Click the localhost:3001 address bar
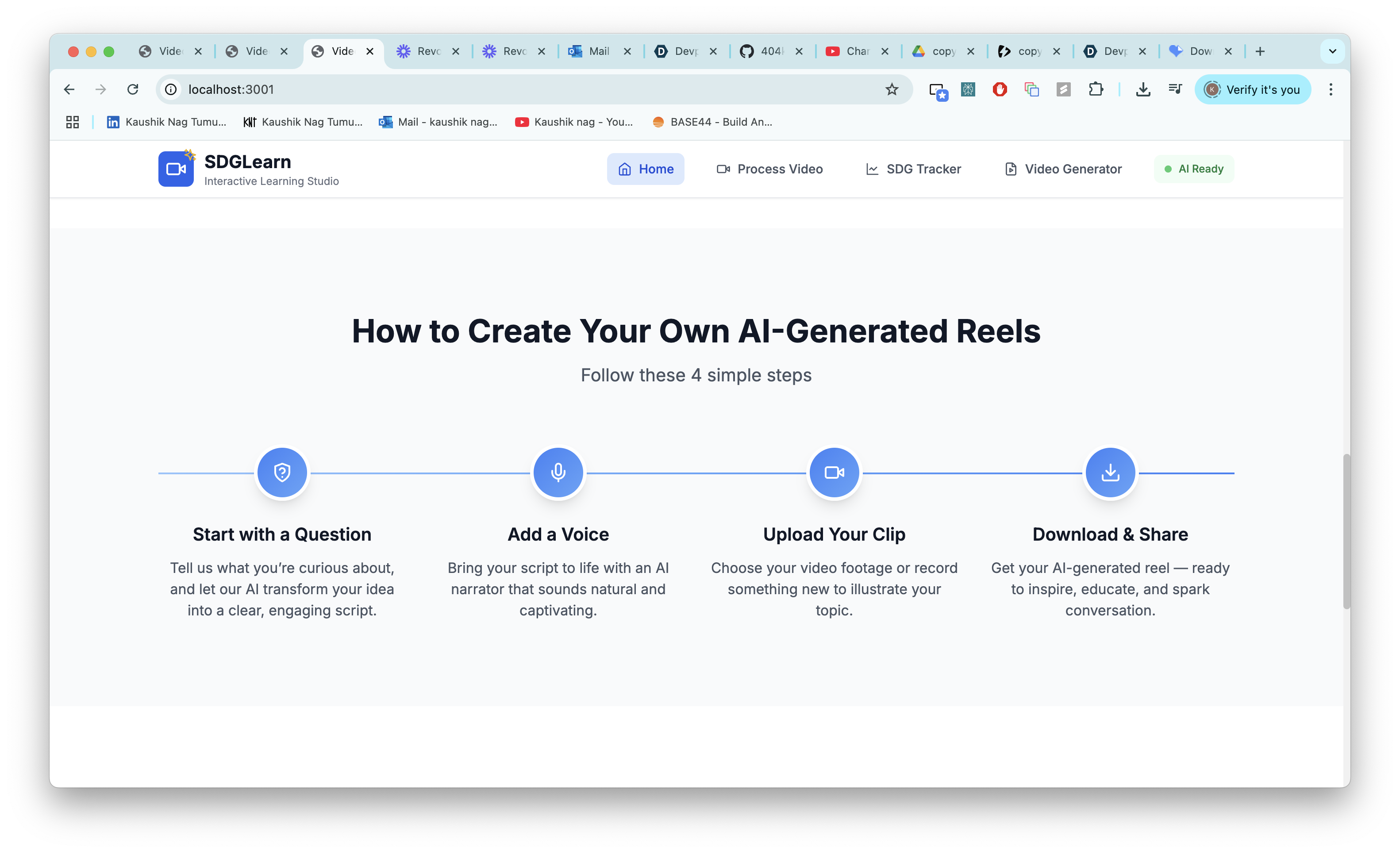 click(512, 89)
